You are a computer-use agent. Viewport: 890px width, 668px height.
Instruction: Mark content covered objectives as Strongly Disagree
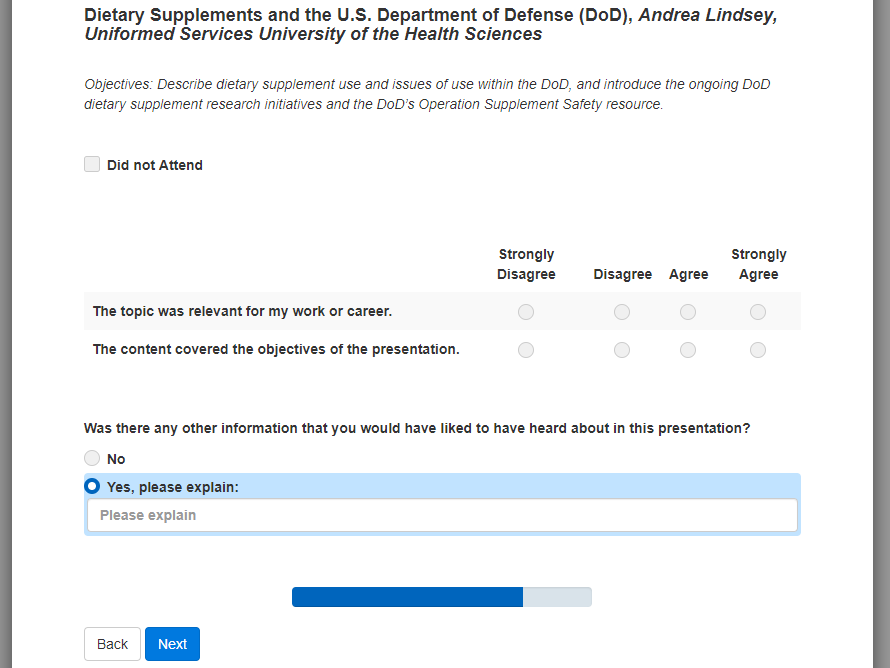tap(526, 350)
